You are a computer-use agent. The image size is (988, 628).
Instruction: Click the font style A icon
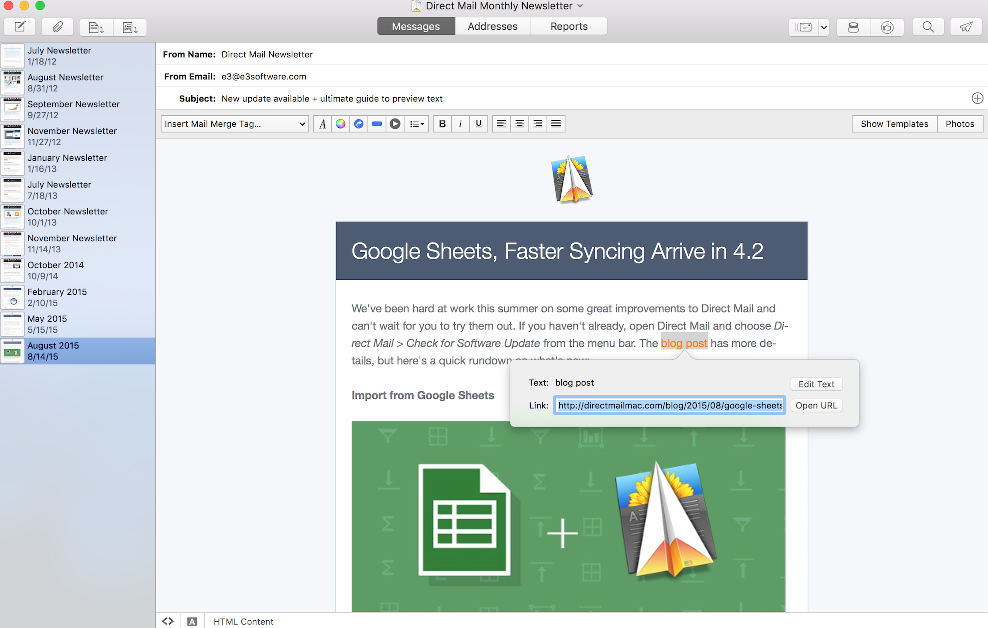[x=322, y=124]
